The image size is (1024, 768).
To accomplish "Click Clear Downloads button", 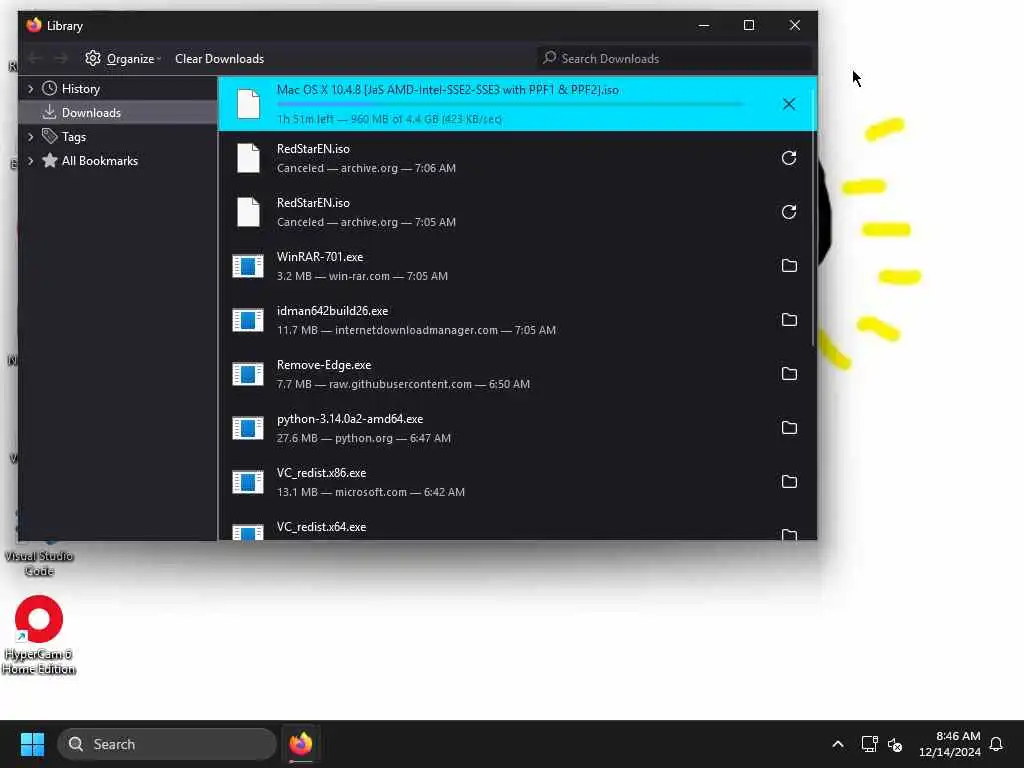I will pos(219,59).
